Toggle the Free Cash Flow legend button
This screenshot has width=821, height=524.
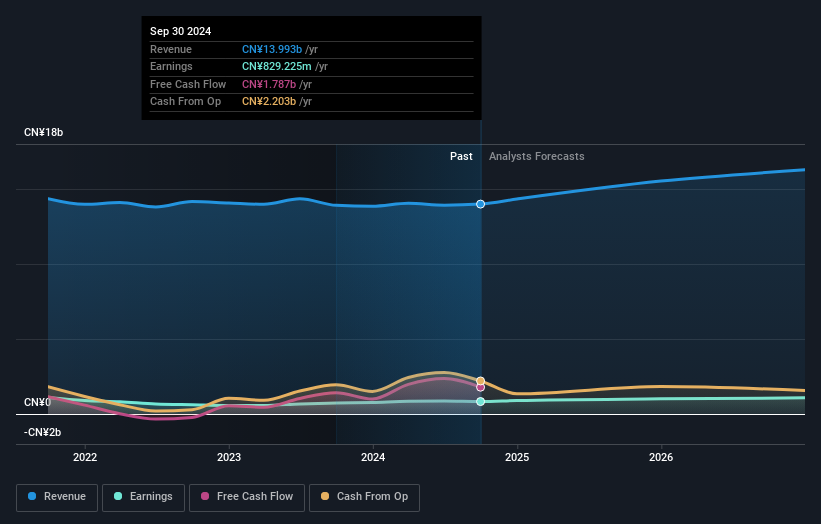(247, 497)
